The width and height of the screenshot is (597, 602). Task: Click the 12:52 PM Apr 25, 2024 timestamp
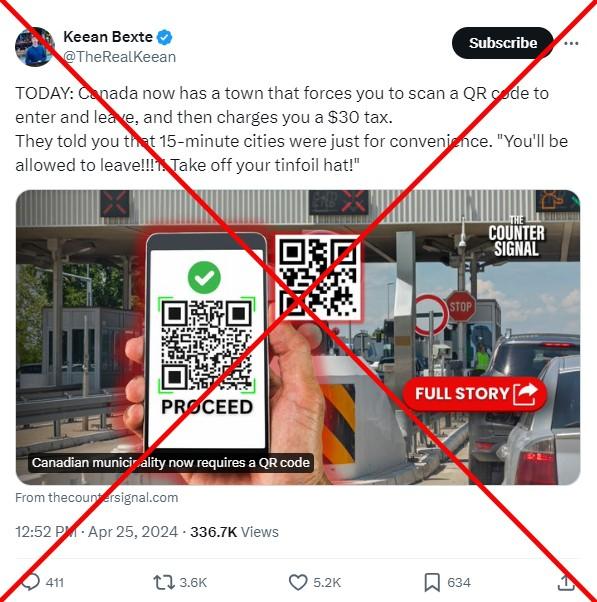click(x=96, y=532)
